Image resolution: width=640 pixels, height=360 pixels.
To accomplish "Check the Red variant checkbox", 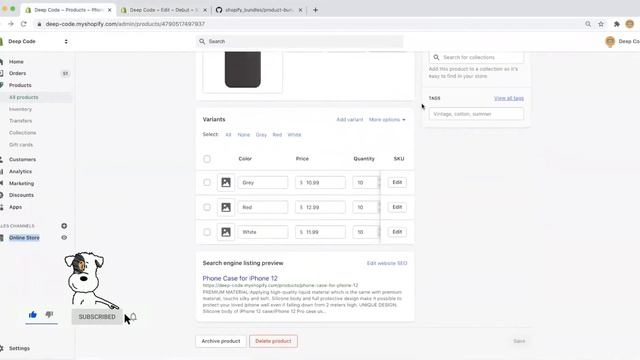I will click(207, 207).
